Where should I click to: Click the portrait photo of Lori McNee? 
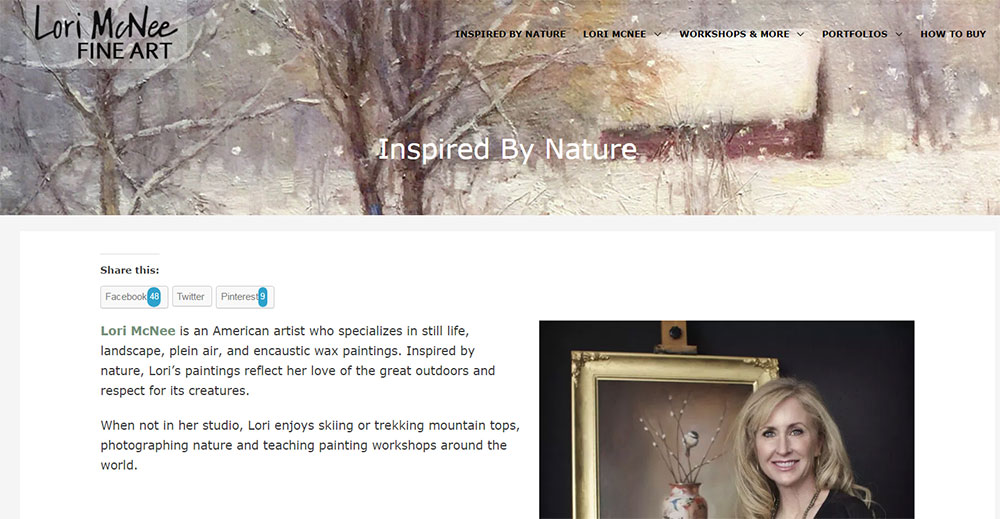[726, 420]
